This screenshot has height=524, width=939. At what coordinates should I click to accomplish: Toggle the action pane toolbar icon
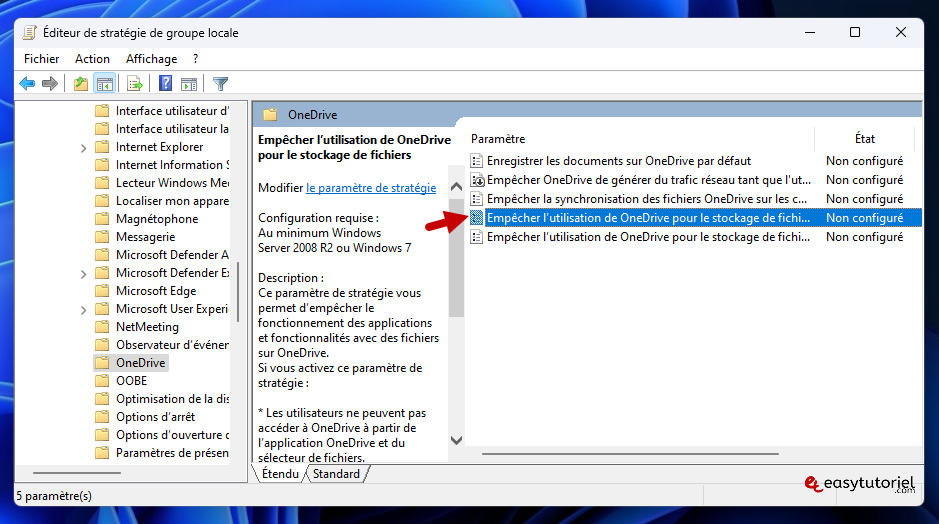click(x=189, y=84)
